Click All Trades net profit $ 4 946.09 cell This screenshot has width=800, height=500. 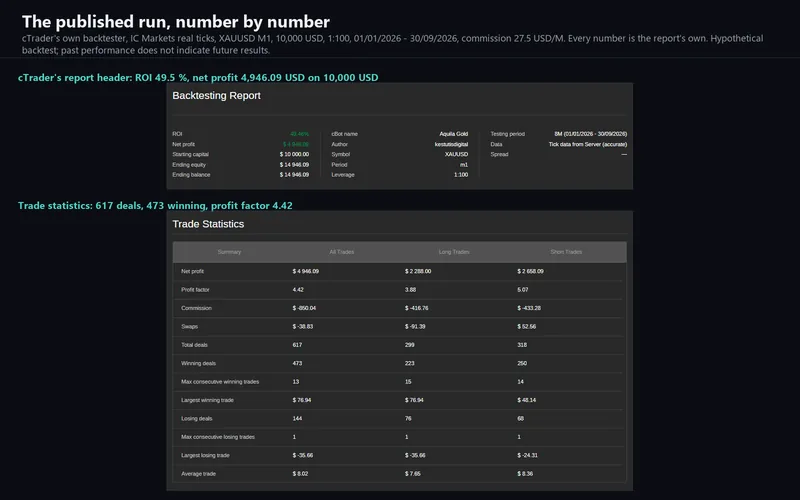306,271
